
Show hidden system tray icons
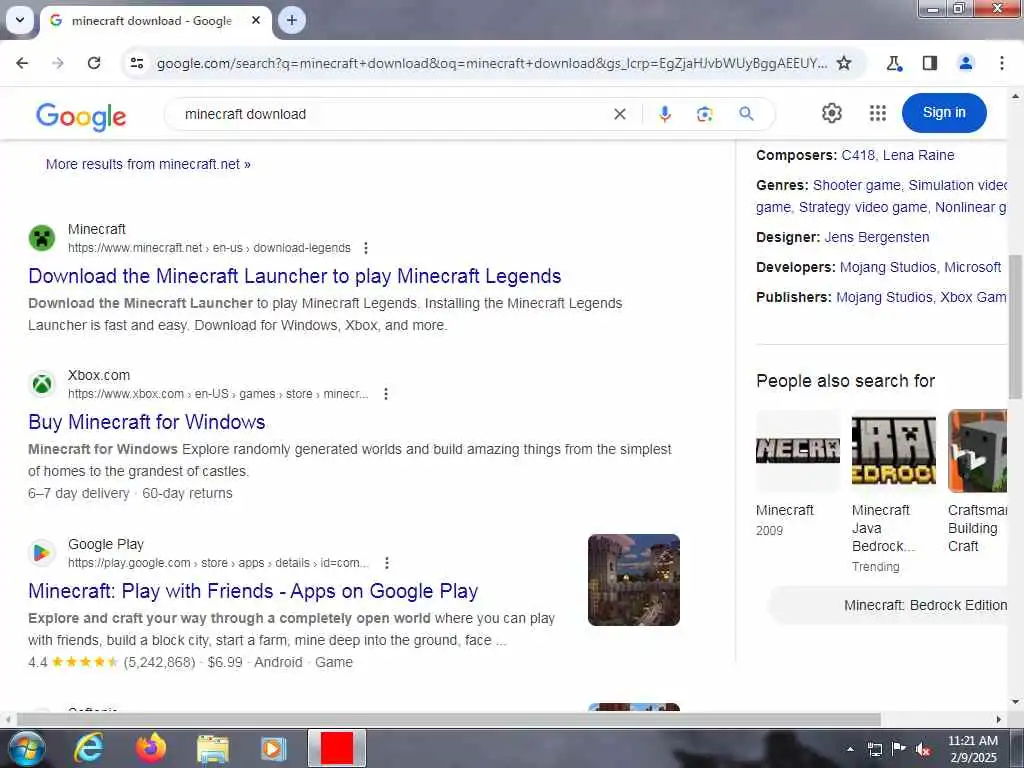[x=850, y=749]
